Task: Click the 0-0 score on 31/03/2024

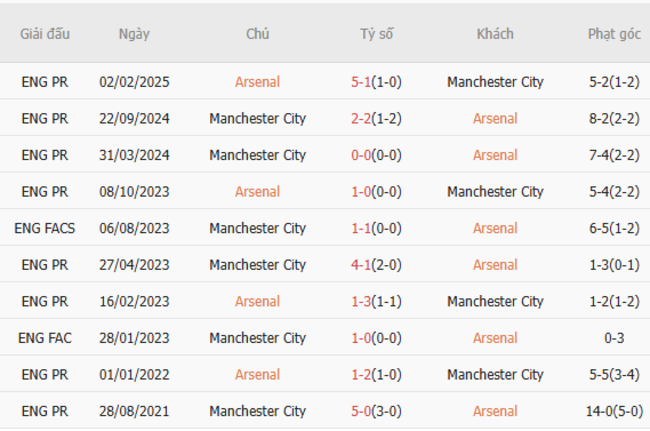Action: pos(361,155)
